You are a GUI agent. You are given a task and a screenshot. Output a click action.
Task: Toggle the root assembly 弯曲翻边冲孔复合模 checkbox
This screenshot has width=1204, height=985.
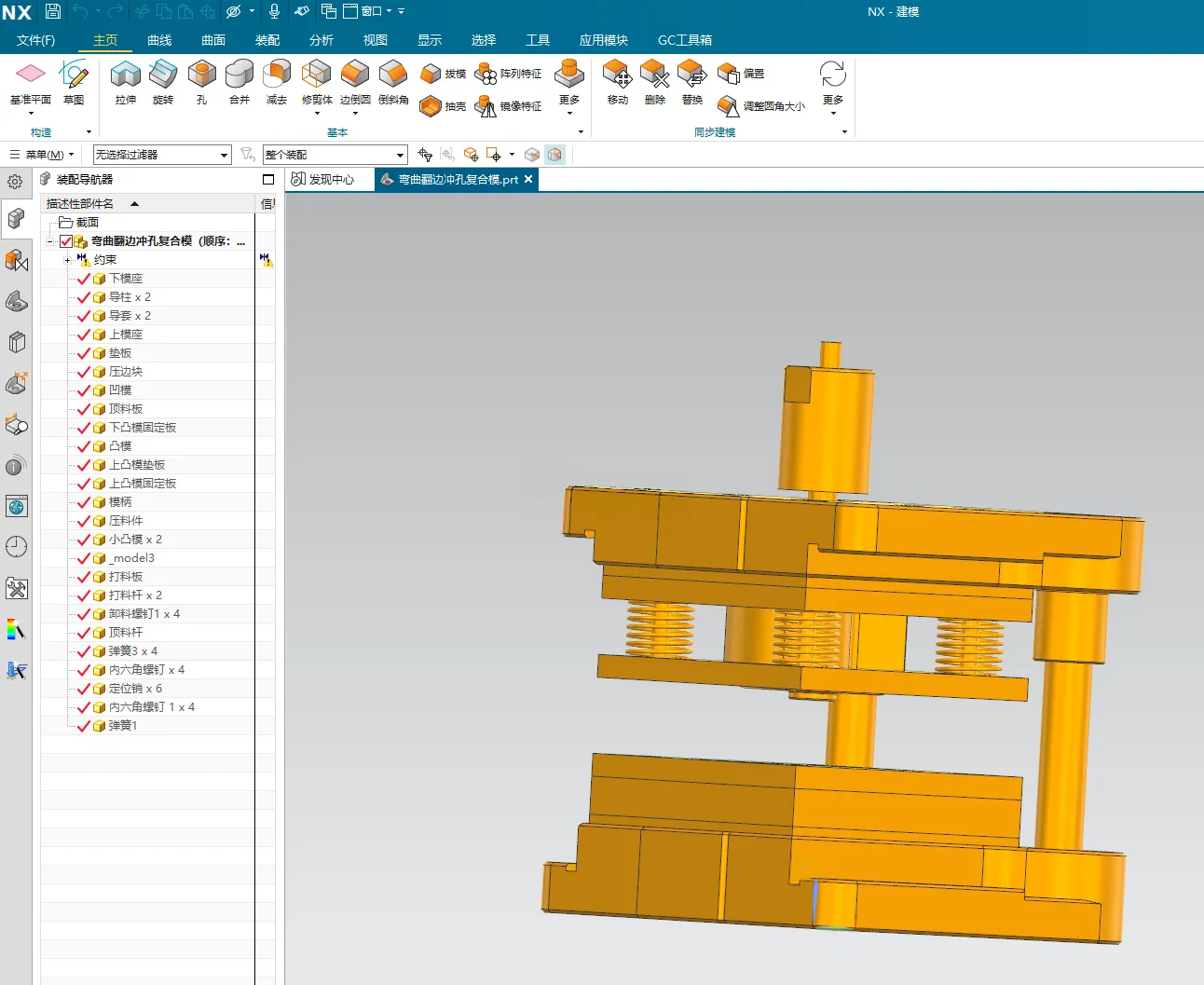[x=65, y=241]
